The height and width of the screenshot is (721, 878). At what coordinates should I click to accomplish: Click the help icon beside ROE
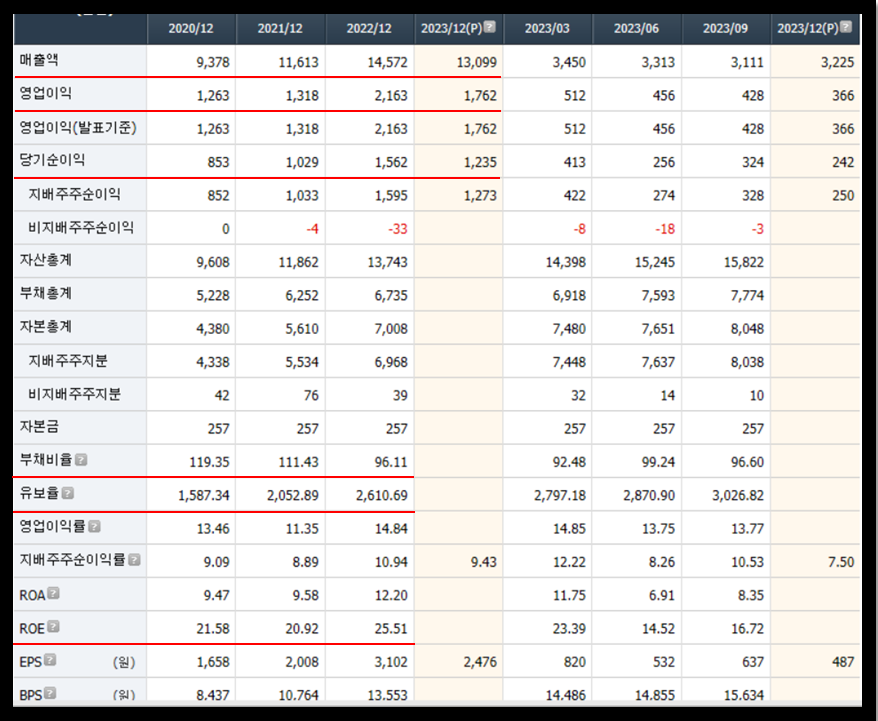[x=53, y=626]
